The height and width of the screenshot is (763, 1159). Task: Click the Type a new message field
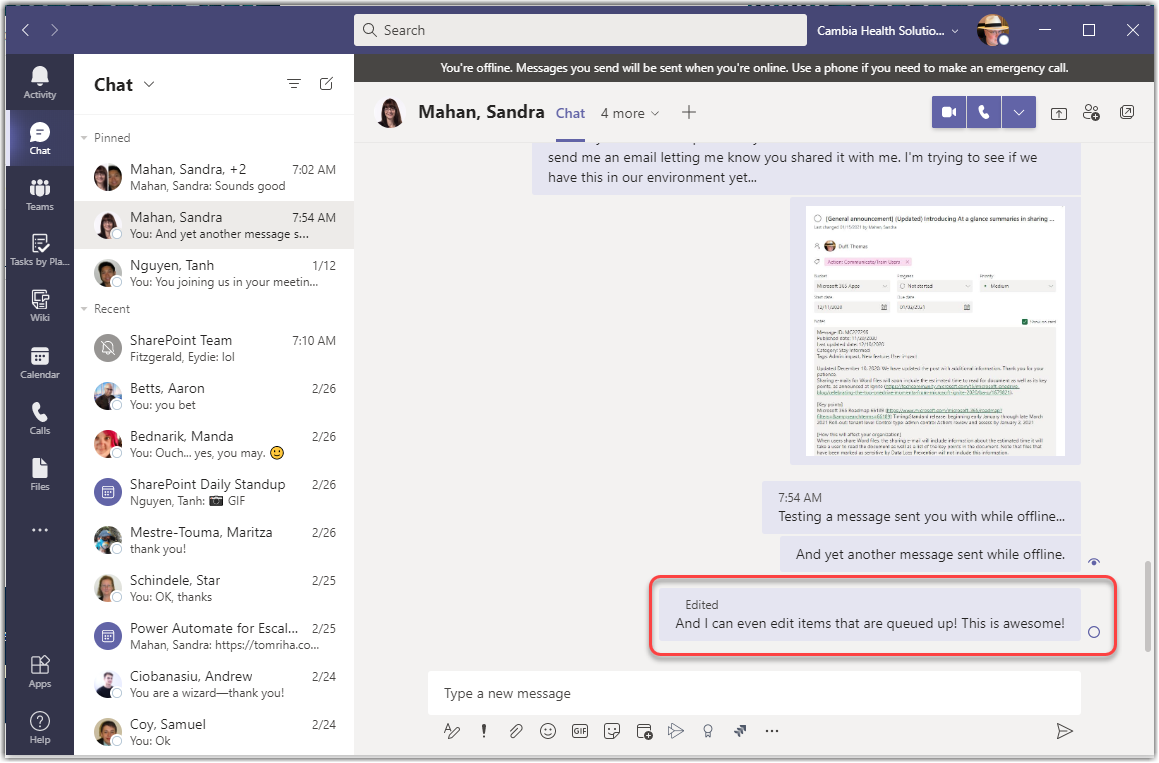coord(700,693)
